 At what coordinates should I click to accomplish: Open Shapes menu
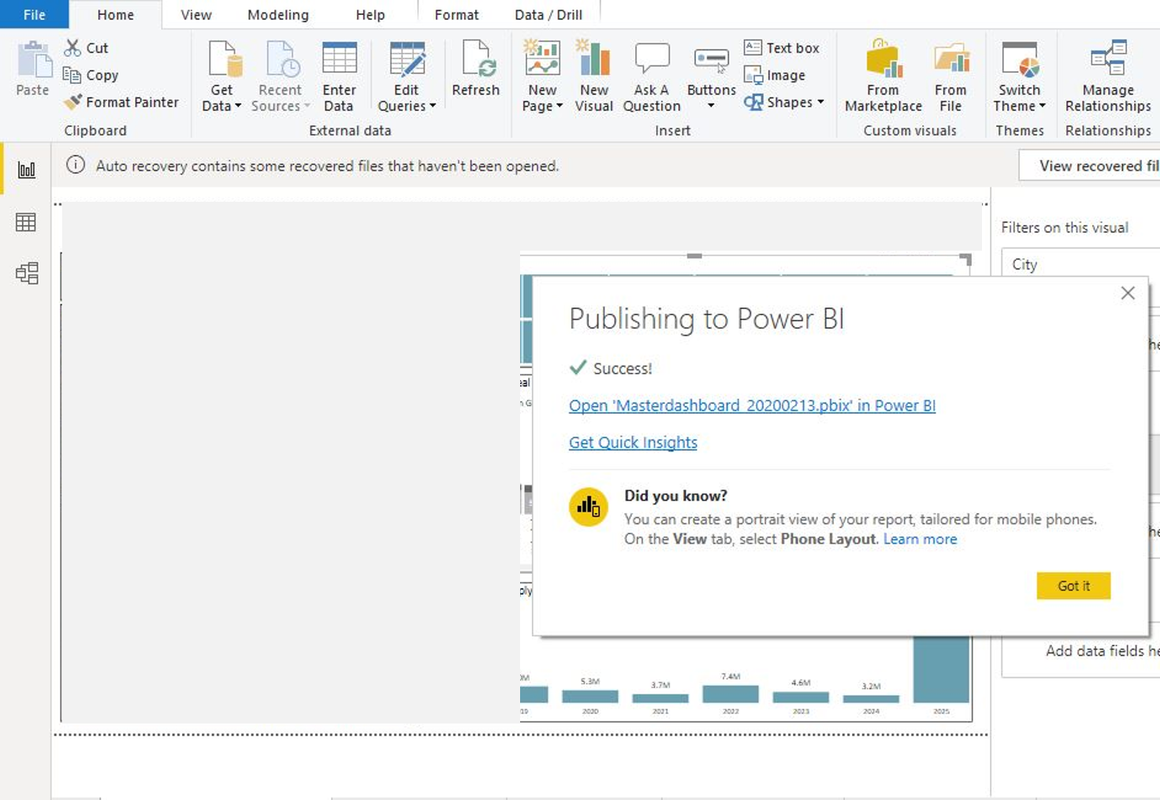coord(783,102)
